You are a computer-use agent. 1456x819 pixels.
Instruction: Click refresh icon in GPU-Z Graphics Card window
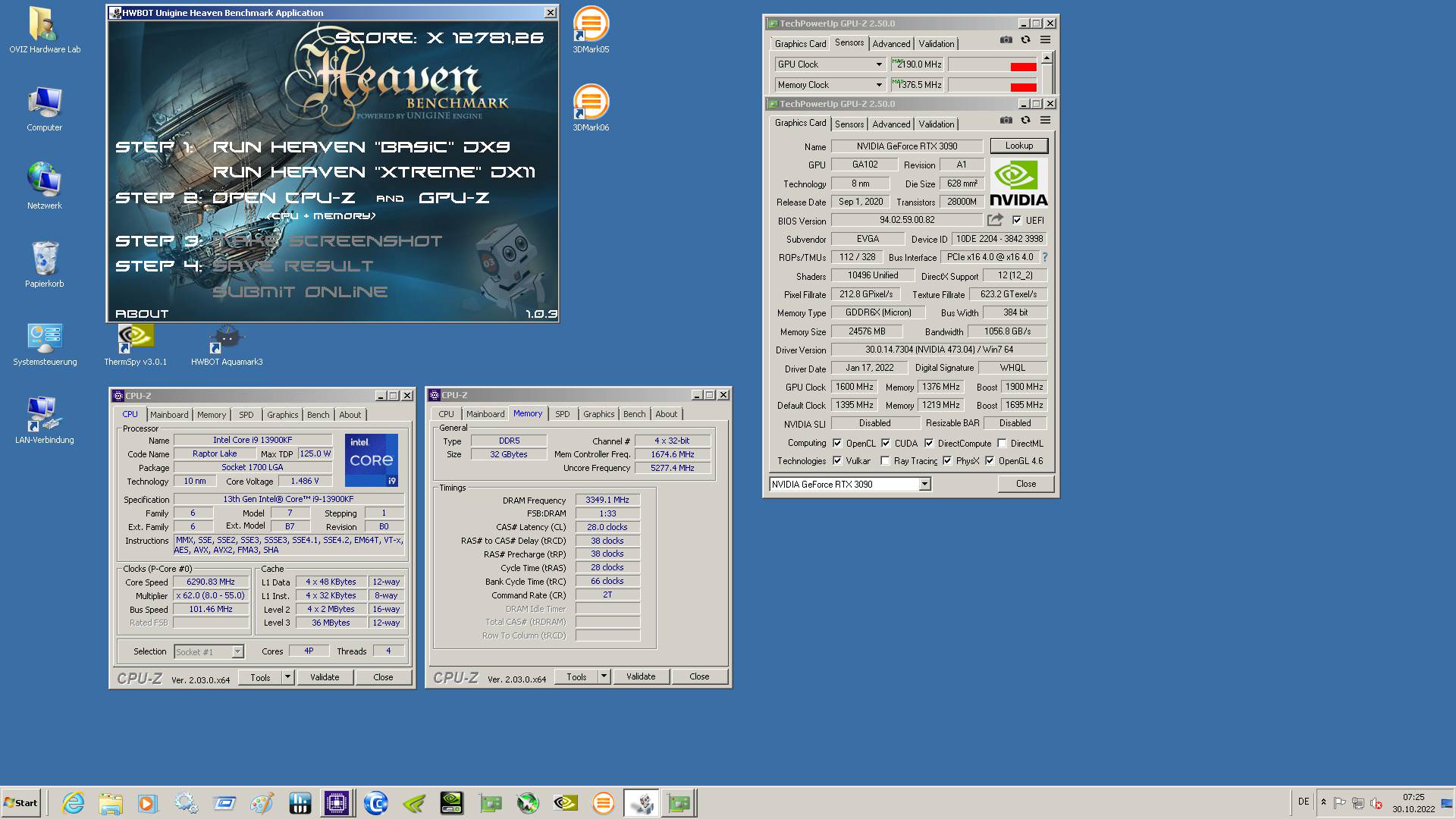coord(1025,120)
